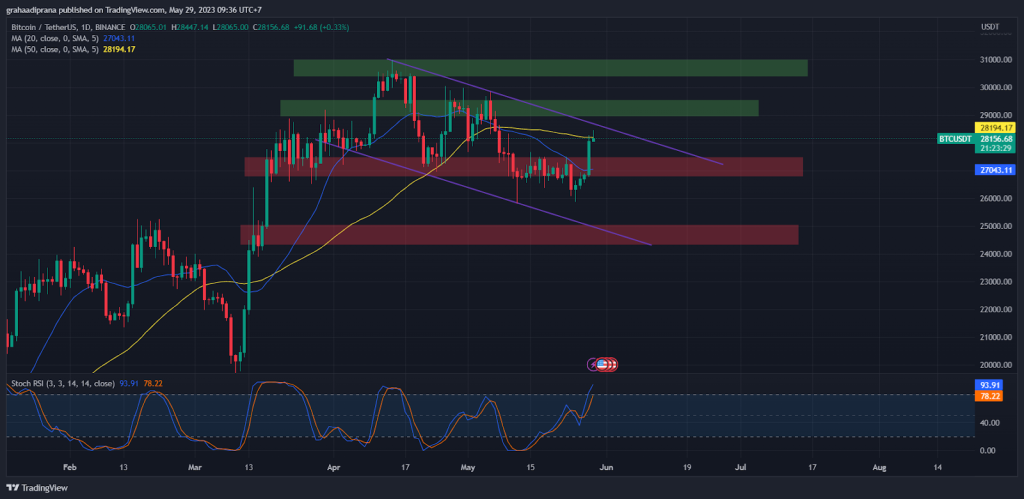Image resolution: width=1024 pixels, height=499 pixels.
Task: Select the Stoch RSI indicator legend
Action: point(64,383)
